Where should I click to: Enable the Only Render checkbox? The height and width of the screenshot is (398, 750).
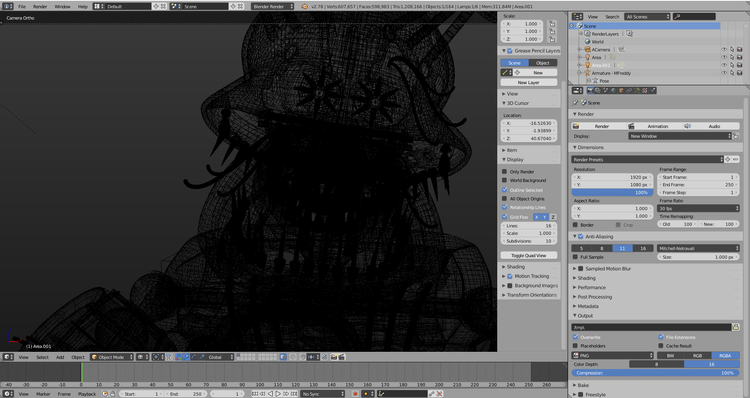[505, 171]
